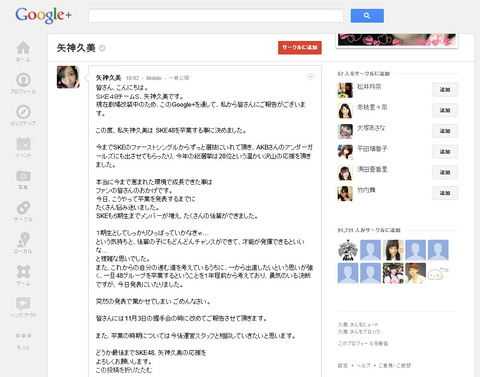Click the mute 久美 link
Screen dimensions: 480x377
coord(358,324)
